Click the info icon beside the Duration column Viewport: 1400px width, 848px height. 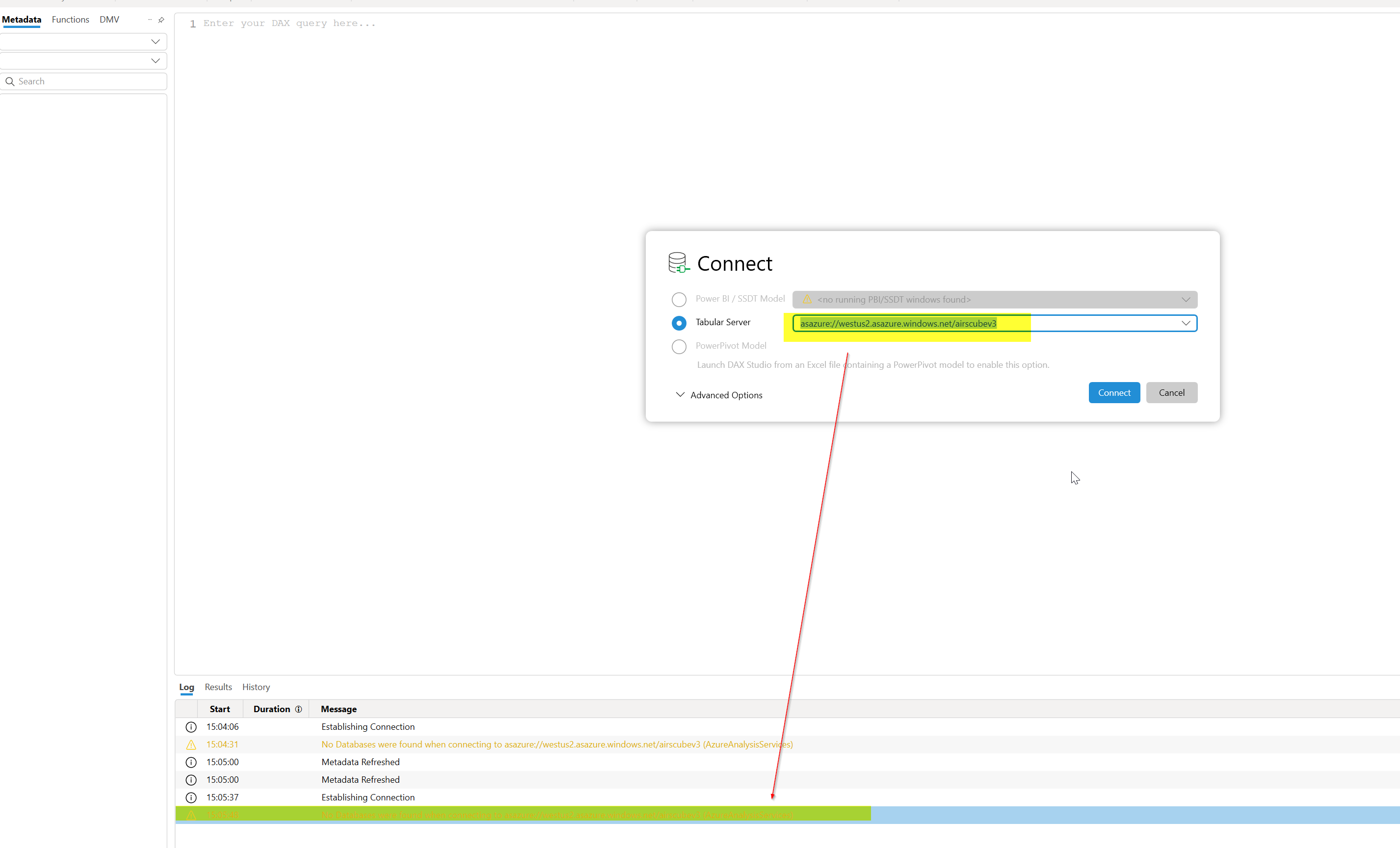(299, 709)
